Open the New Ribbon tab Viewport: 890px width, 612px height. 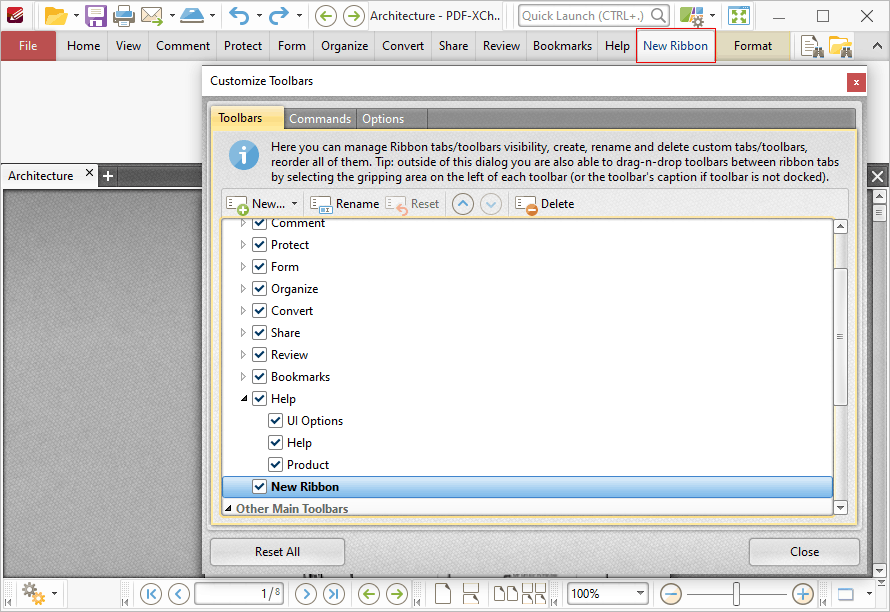pos(675,46)
